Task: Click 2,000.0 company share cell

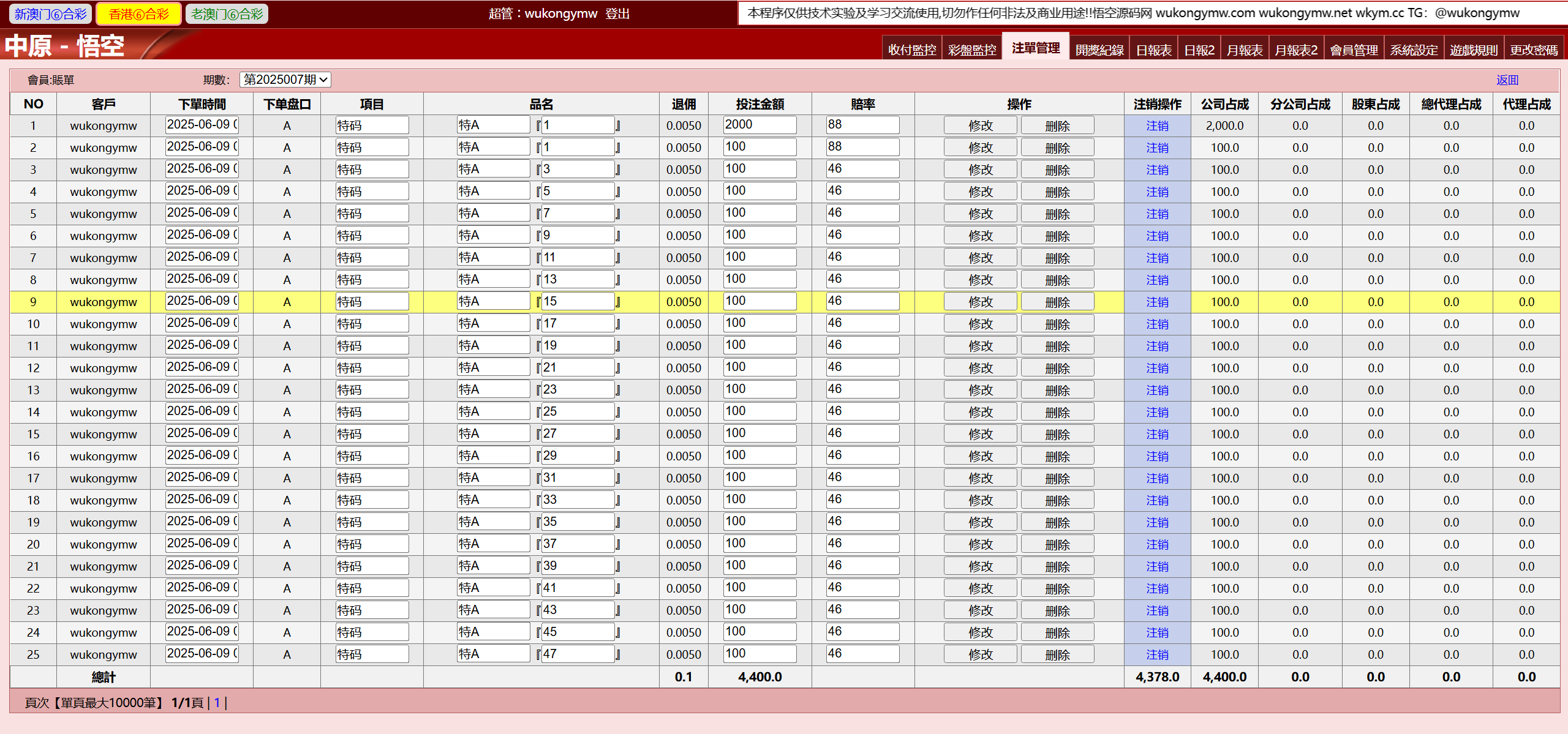Action: pos(1224,125)
